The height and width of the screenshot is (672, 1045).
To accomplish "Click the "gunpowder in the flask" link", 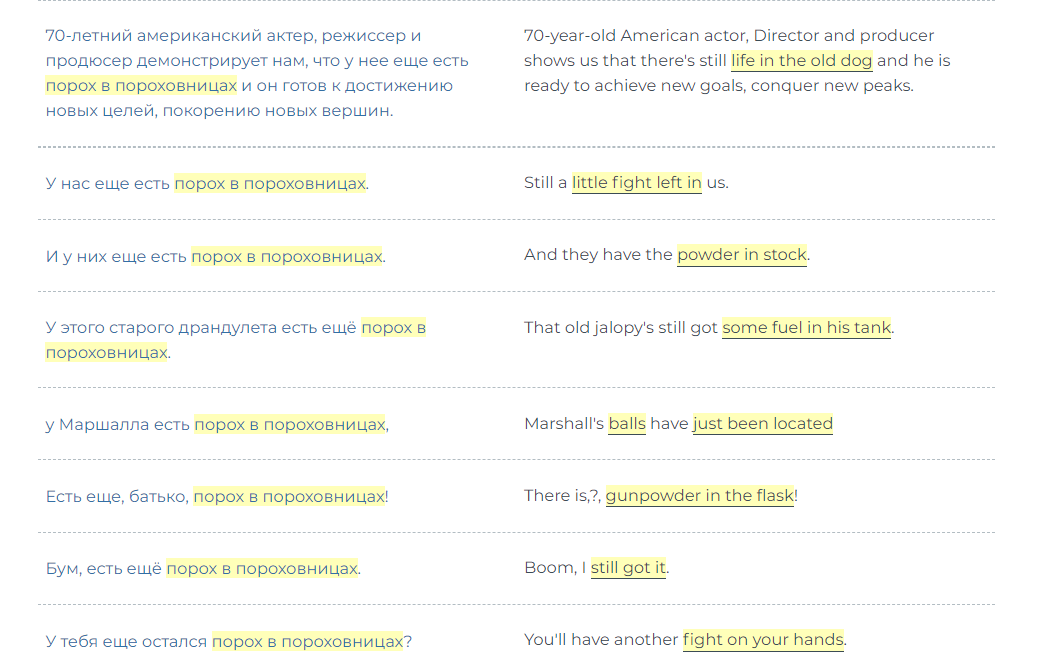I will coord(699,496).
